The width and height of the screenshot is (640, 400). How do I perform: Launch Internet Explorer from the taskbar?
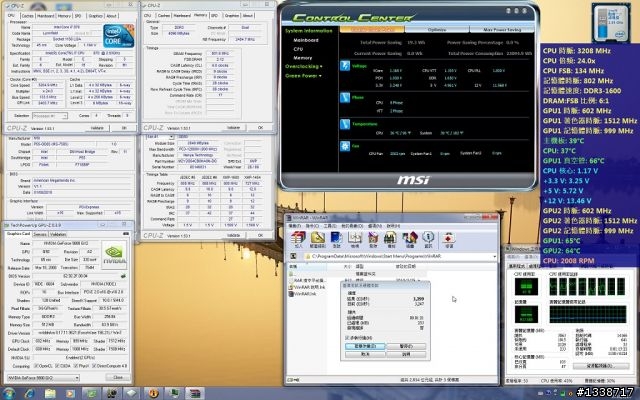click(29, 393)
